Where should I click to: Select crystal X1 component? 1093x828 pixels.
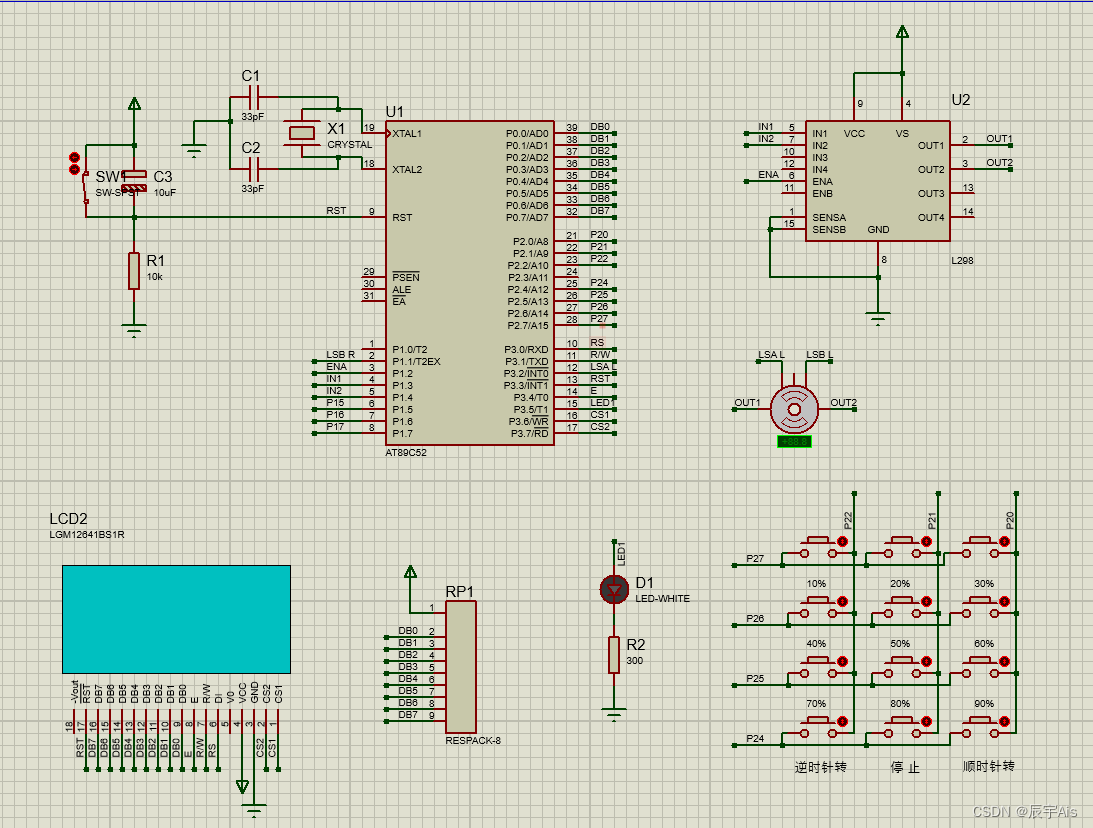(x=303, y=132)
